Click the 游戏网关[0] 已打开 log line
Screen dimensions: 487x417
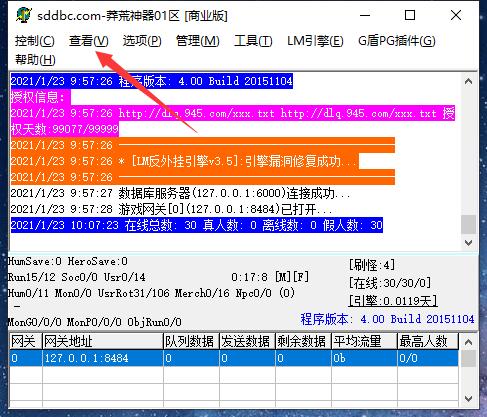point(171,209)
